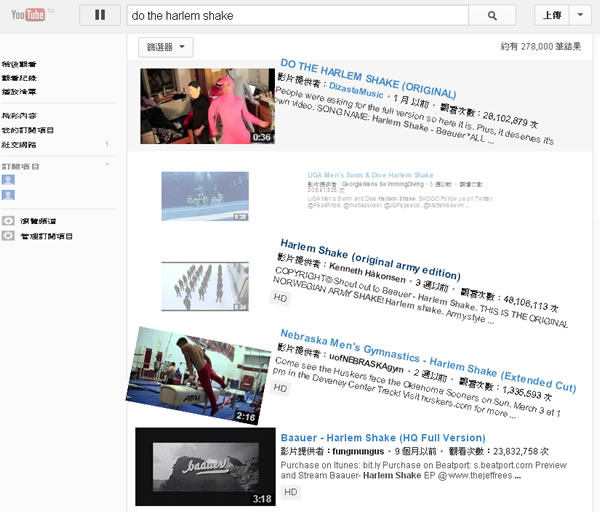Expand the 篩選器 filter dropdown

(165, 47)
